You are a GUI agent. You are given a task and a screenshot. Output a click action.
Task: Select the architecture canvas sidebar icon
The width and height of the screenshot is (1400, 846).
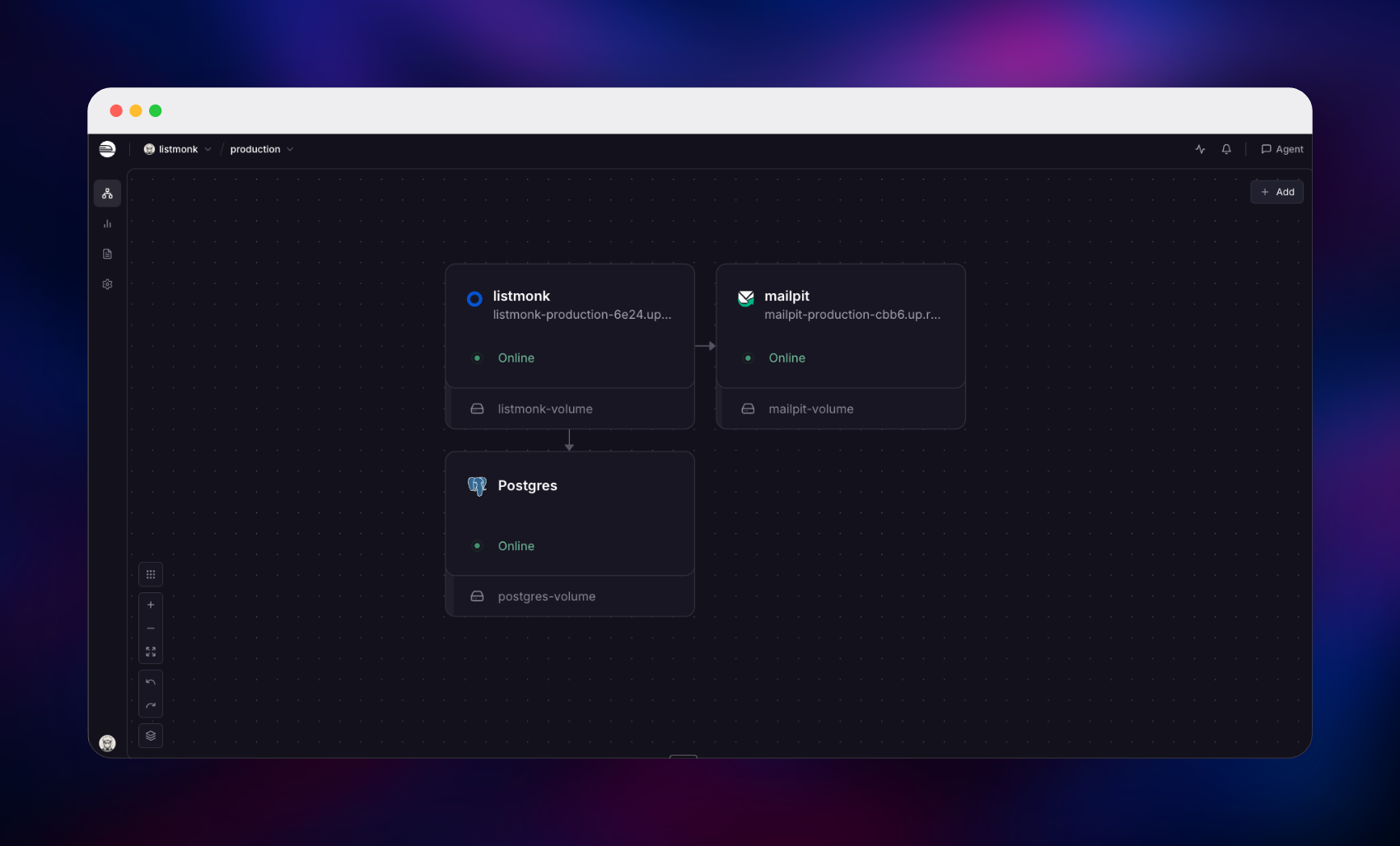[x=107, y=194]
